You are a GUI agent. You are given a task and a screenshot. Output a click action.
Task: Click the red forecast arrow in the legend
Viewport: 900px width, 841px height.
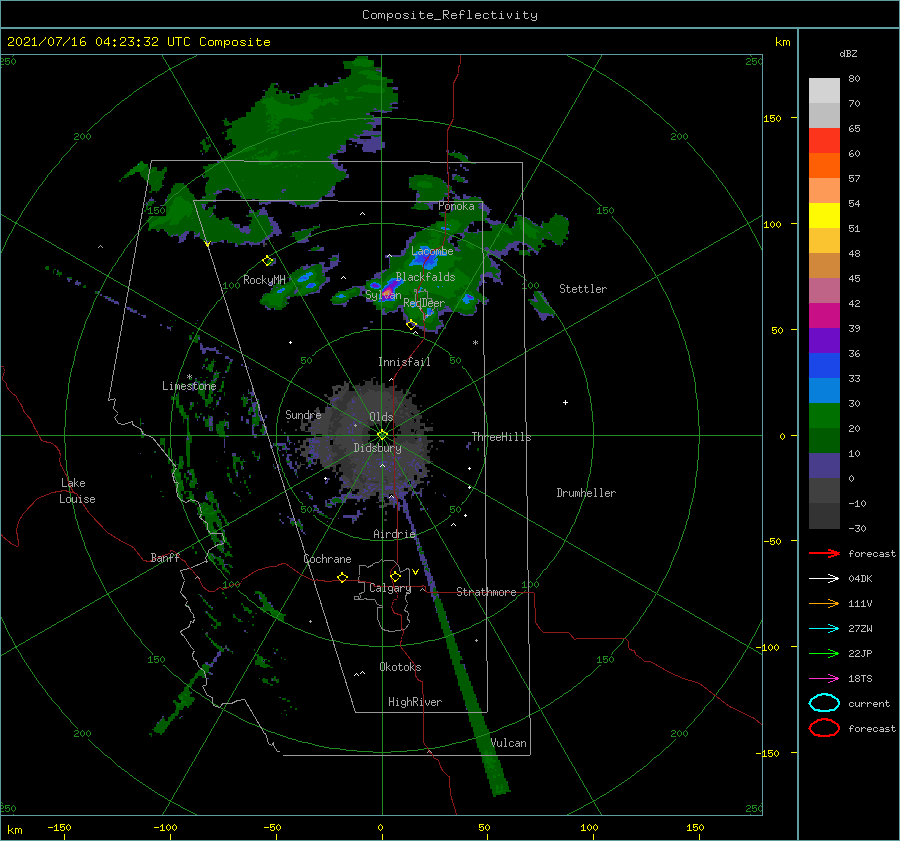[x=824, y=553]
